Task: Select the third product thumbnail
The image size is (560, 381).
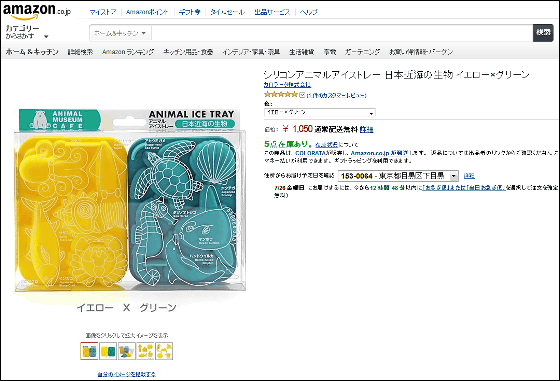Action: pyautogui.click(x=127, y=351)
